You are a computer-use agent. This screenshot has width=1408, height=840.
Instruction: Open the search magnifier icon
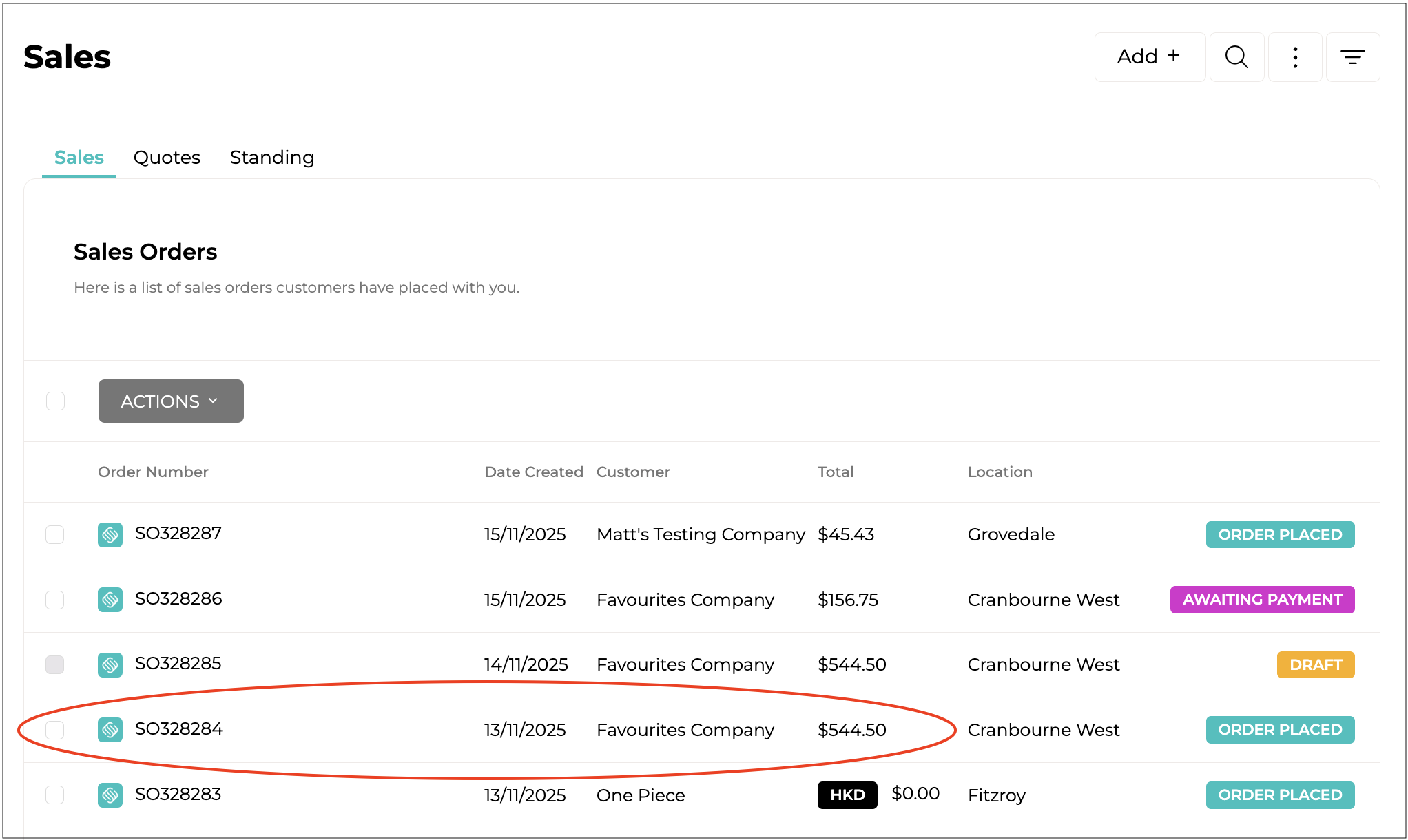pos(1236,57)
